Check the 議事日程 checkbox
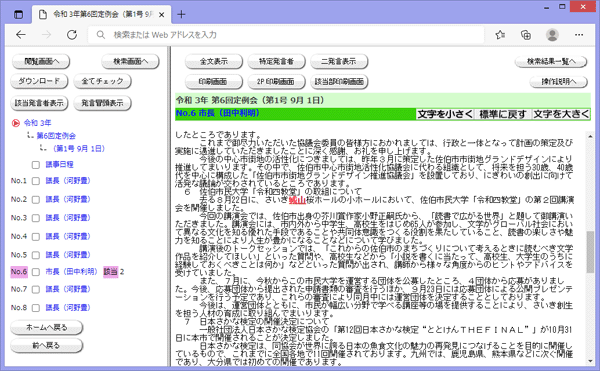Image resolution: width=600 pixels, height=371 pixels. tap(36, 165)
